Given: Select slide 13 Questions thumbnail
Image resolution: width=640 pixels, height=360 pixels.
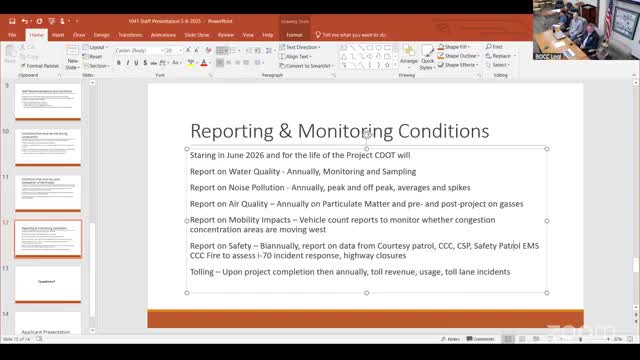Looking at the screenshot, I should [x=48, y=283].
